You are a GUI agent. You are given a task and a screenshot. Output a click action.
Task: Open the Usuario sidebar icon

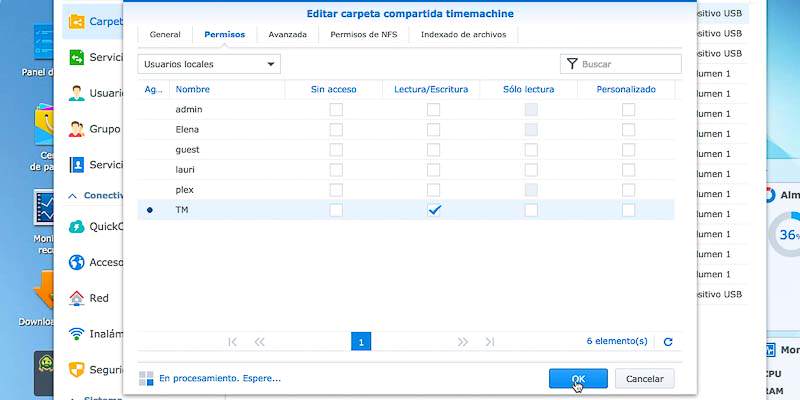coord(77,93)
